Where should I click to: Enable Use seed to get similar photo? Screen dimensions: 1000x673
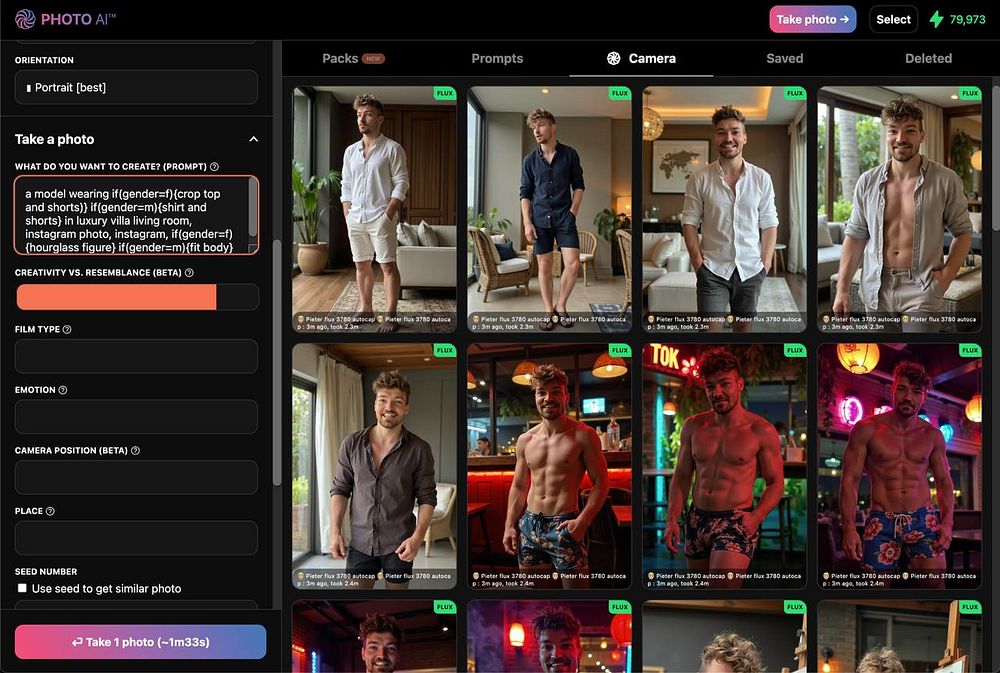click(22, 588)
